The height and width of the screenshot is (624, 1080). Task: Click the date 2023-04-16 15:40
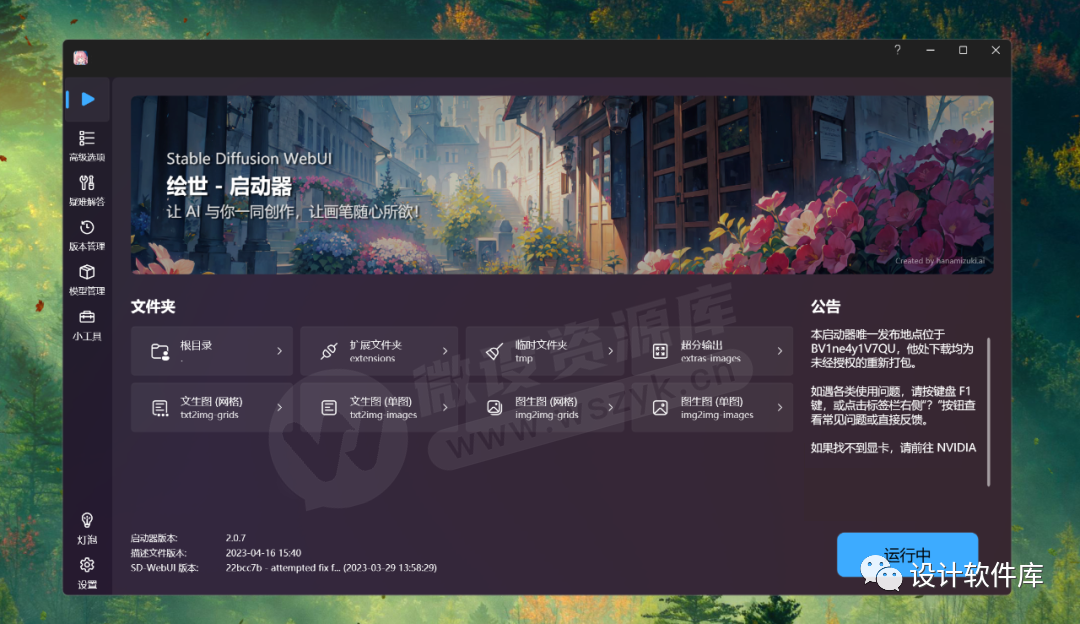(263, 553)
